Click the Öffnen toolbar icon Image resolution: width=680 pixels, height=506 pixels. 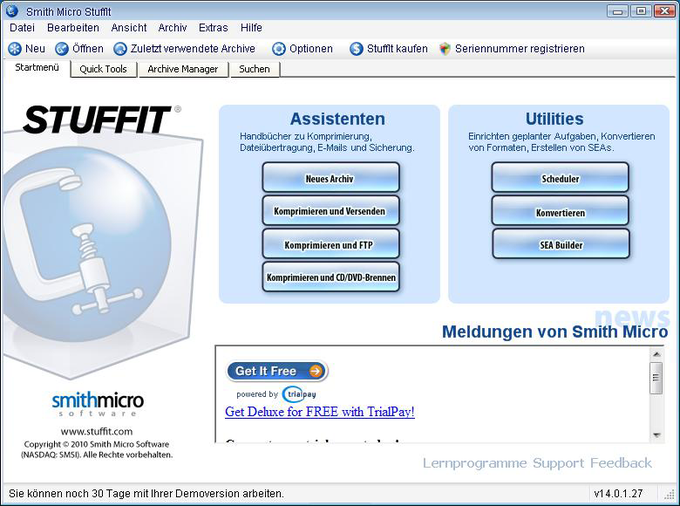(62, 49)
